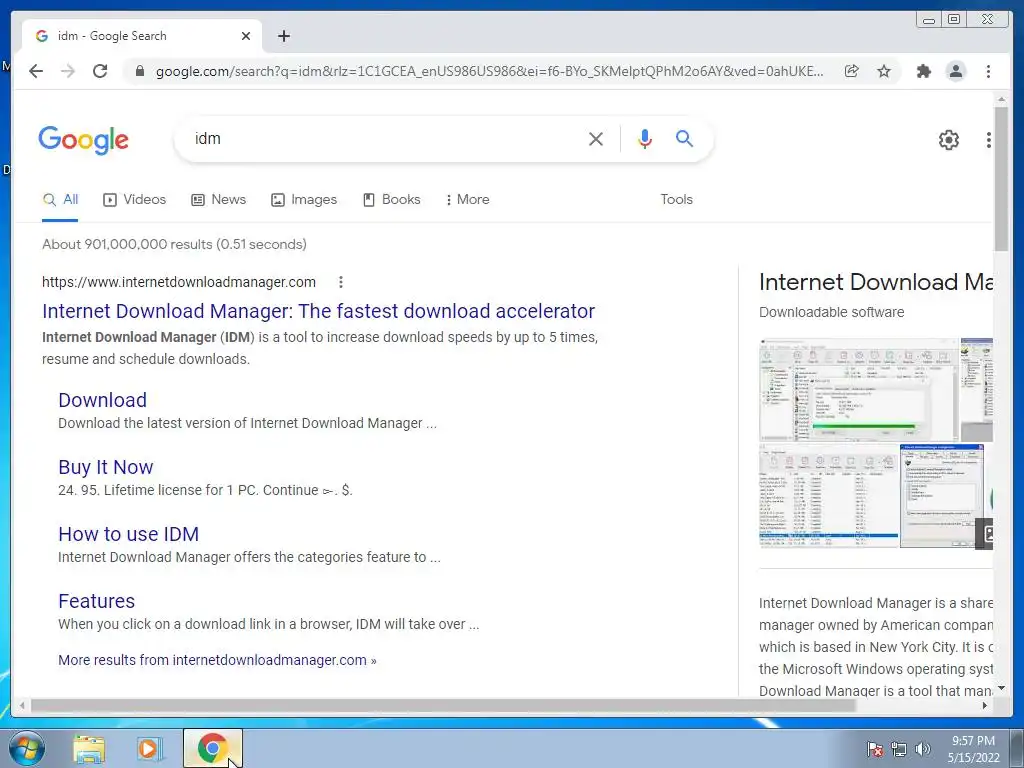
Task: Switch to Videos results tab
Action: [x=135, y=200]
